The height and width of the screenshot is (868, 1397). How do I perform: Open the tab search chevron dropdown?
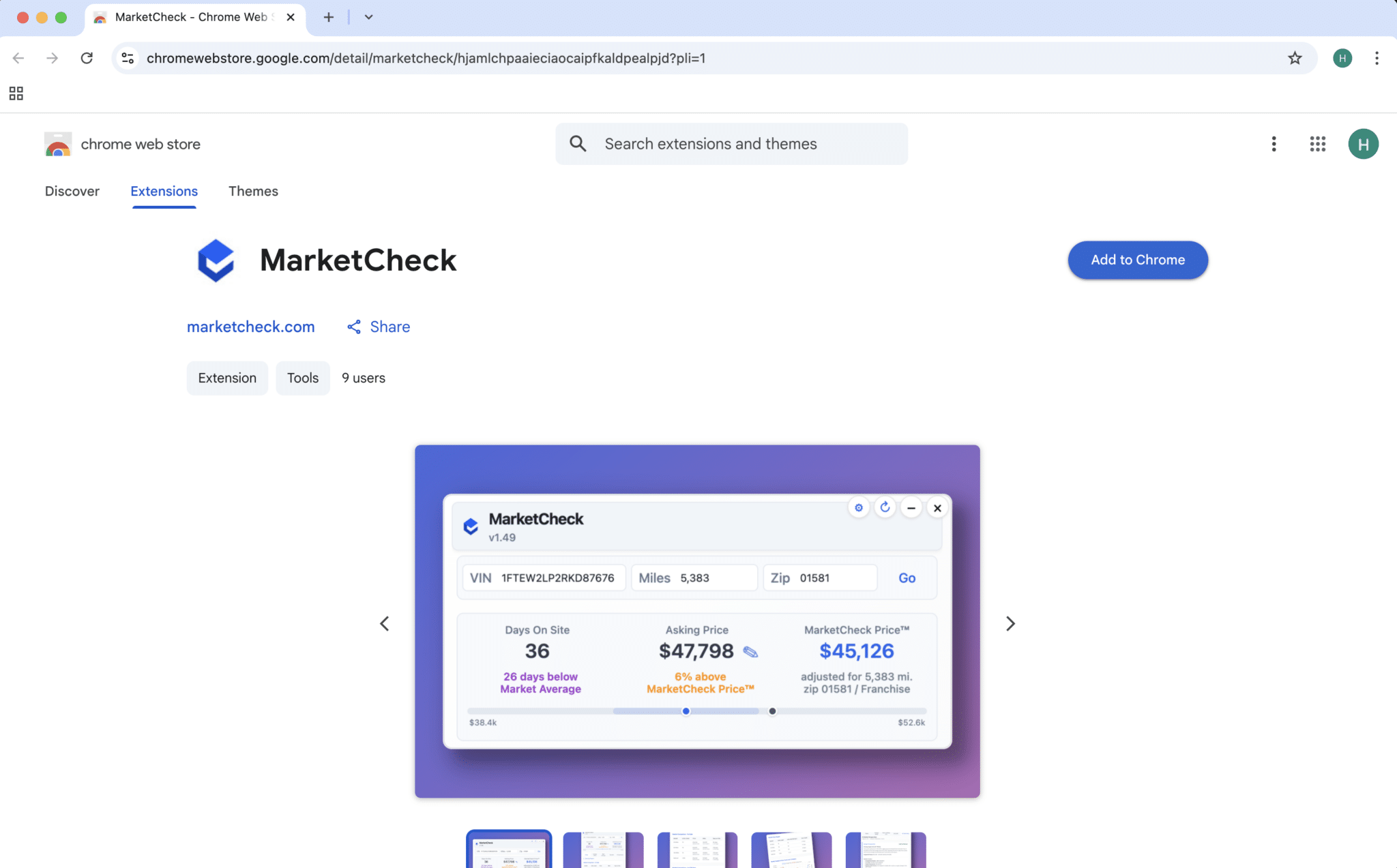click(368, 17)
